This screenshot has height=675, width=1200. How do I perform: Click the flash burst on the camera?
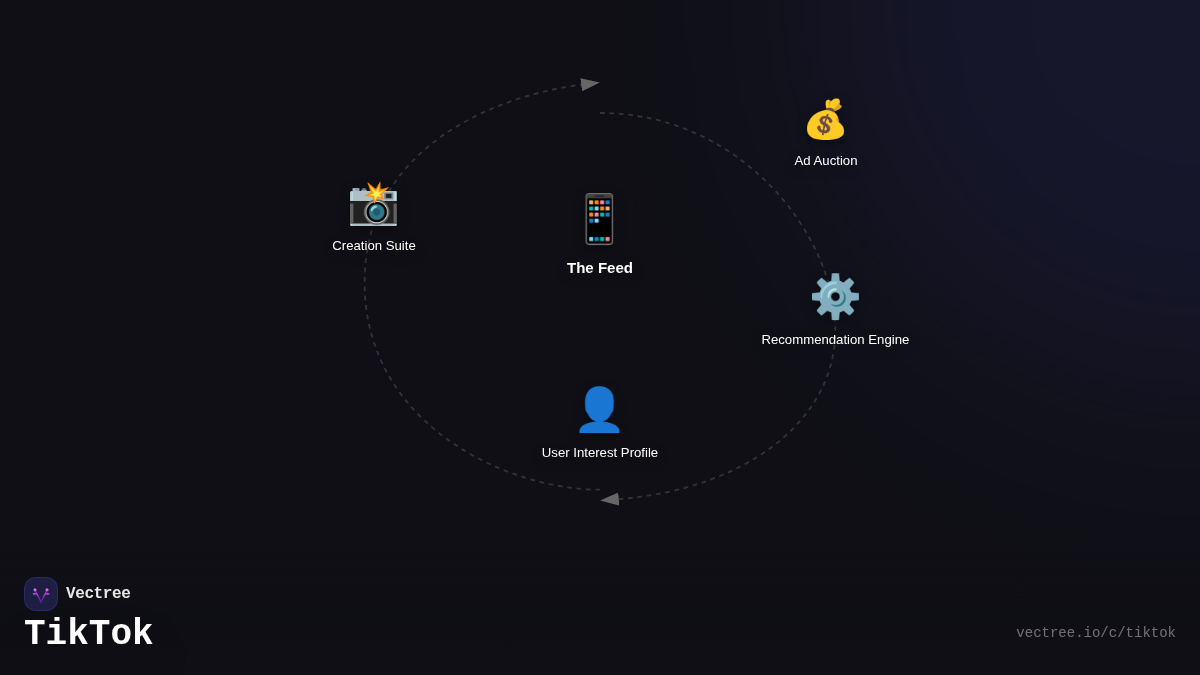[x=377, y=191]
